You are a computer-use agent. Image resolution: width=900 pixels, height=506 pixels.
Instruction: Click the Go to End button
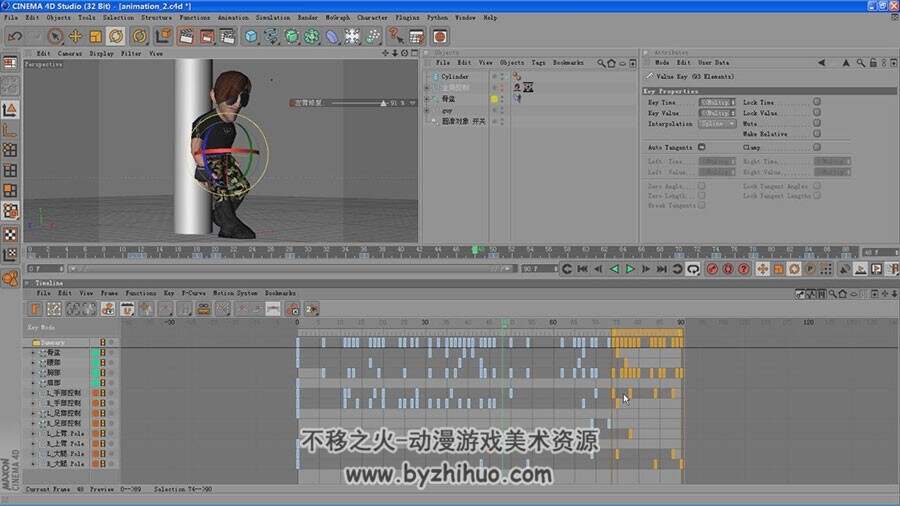click(x=662, y=268)
